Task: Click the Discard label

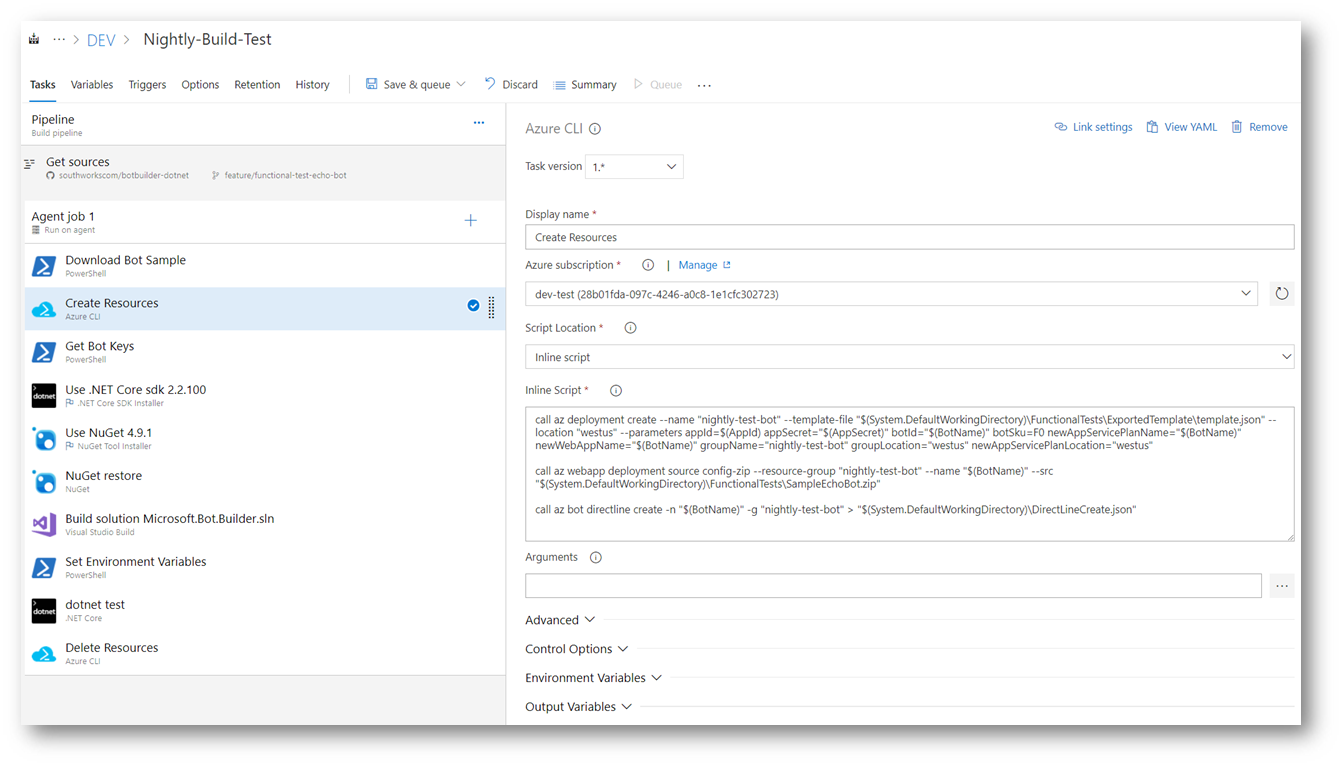Action: pos(520,85)
